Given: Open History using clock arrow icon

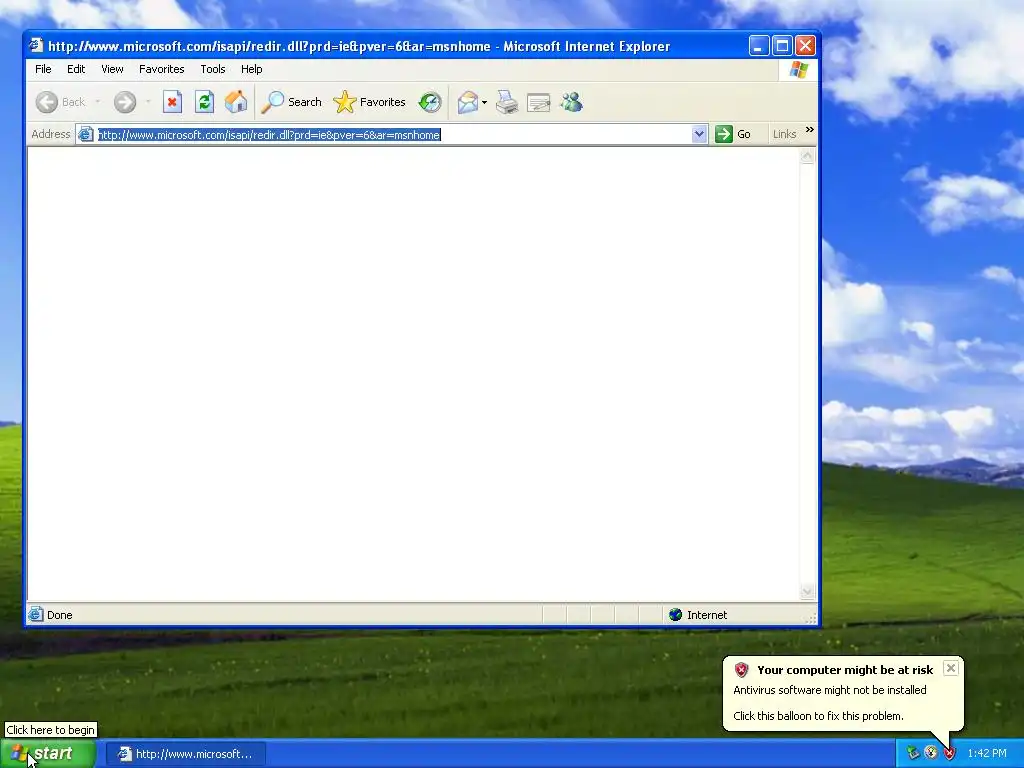Looking at the screenshot, I should pos(430,102).
